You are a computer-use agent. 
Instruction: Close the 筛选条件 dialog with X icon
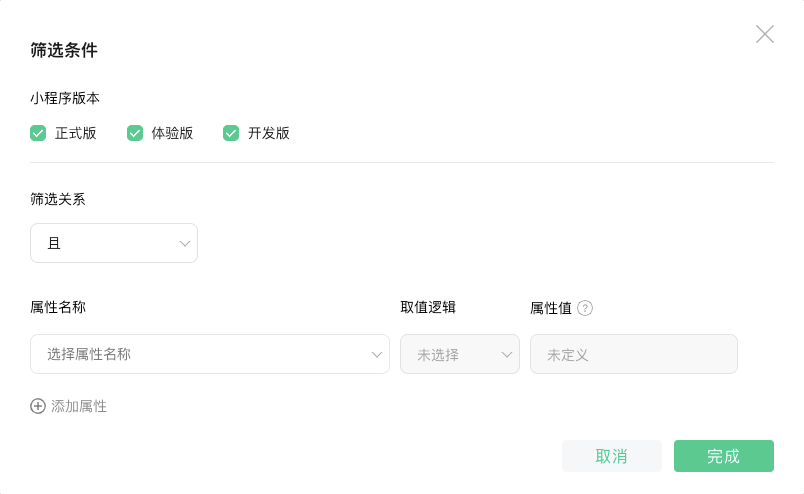[765, 34]
